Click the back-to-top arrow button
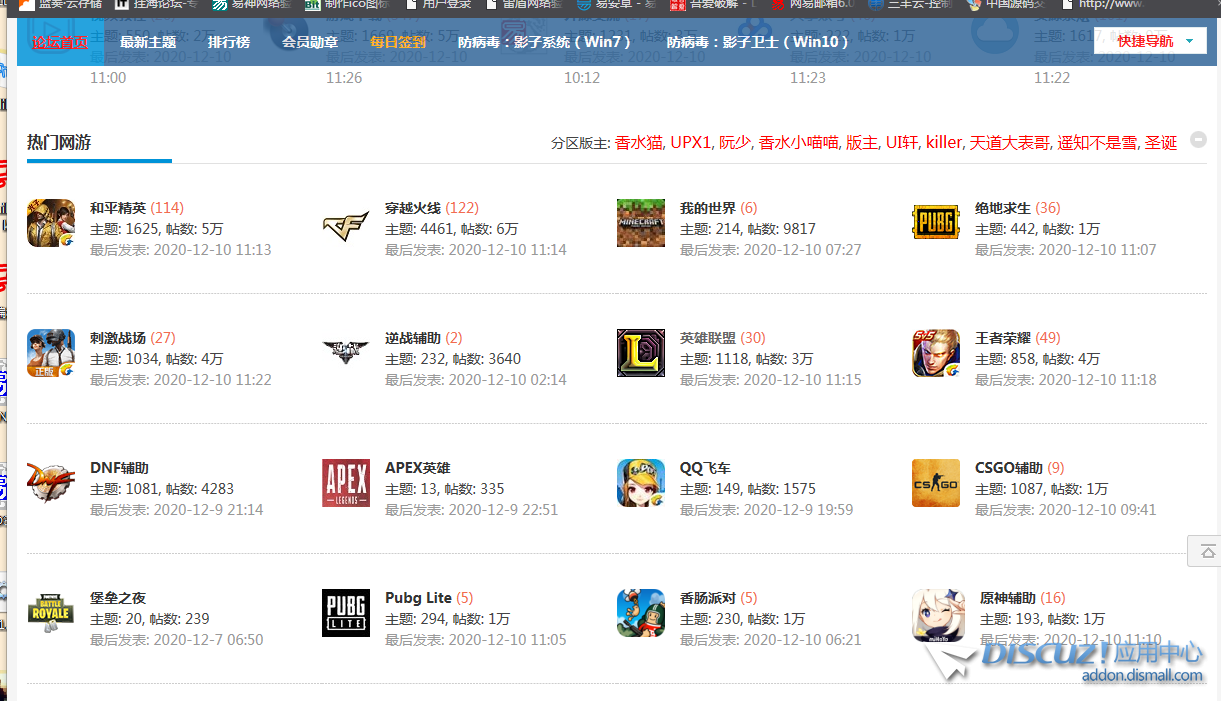The height and width of the screenshot is (701, 1221). click(1207, 551)
